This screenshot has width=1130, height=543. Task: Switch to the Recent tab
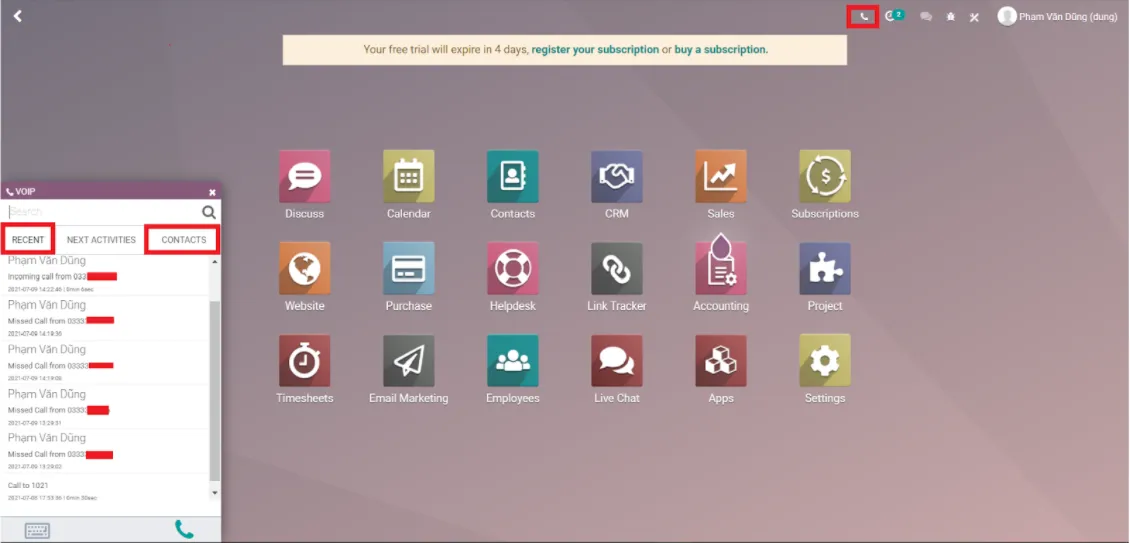tap(28, 239)
